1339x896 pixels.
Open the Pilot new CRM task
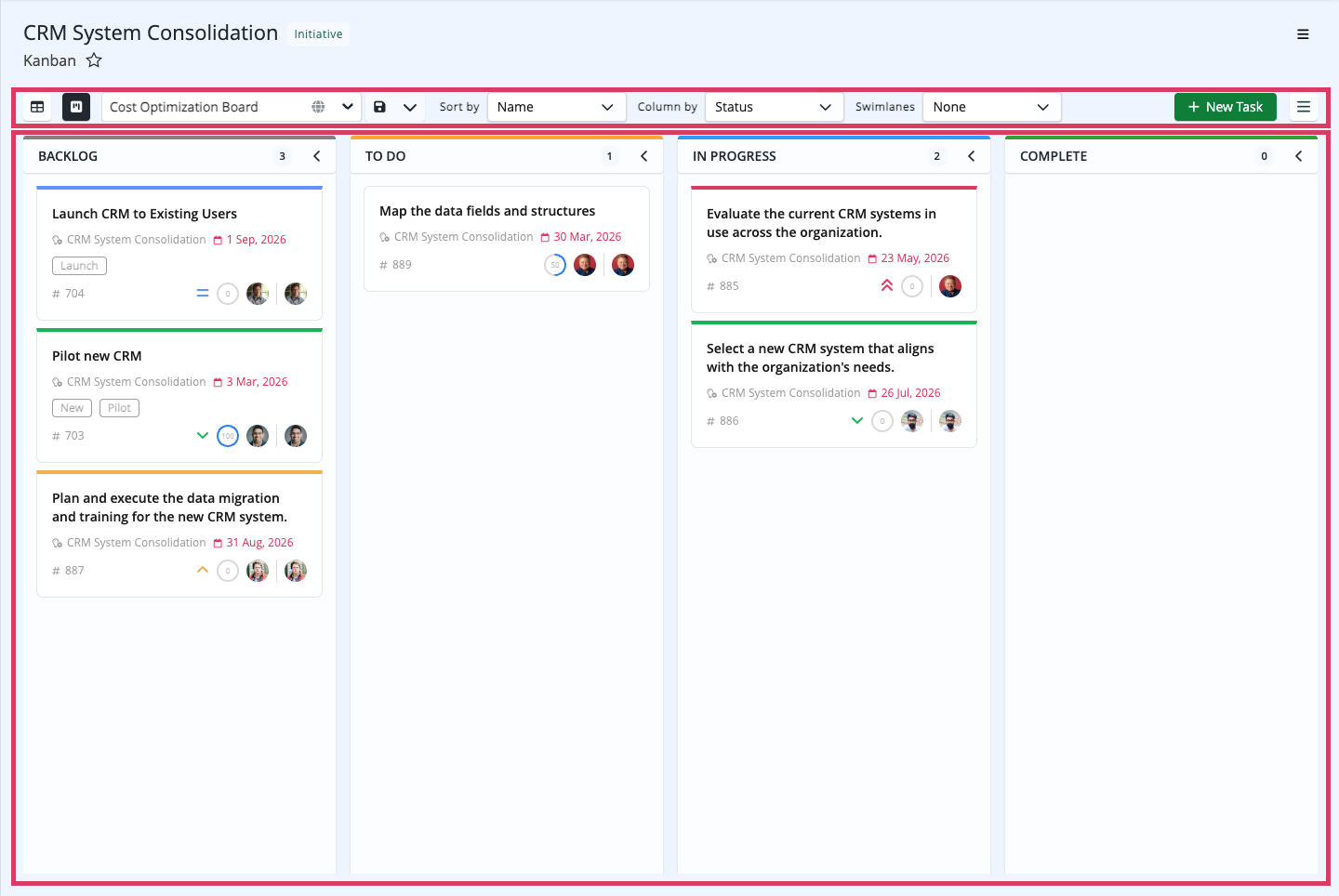pos(97,356)
